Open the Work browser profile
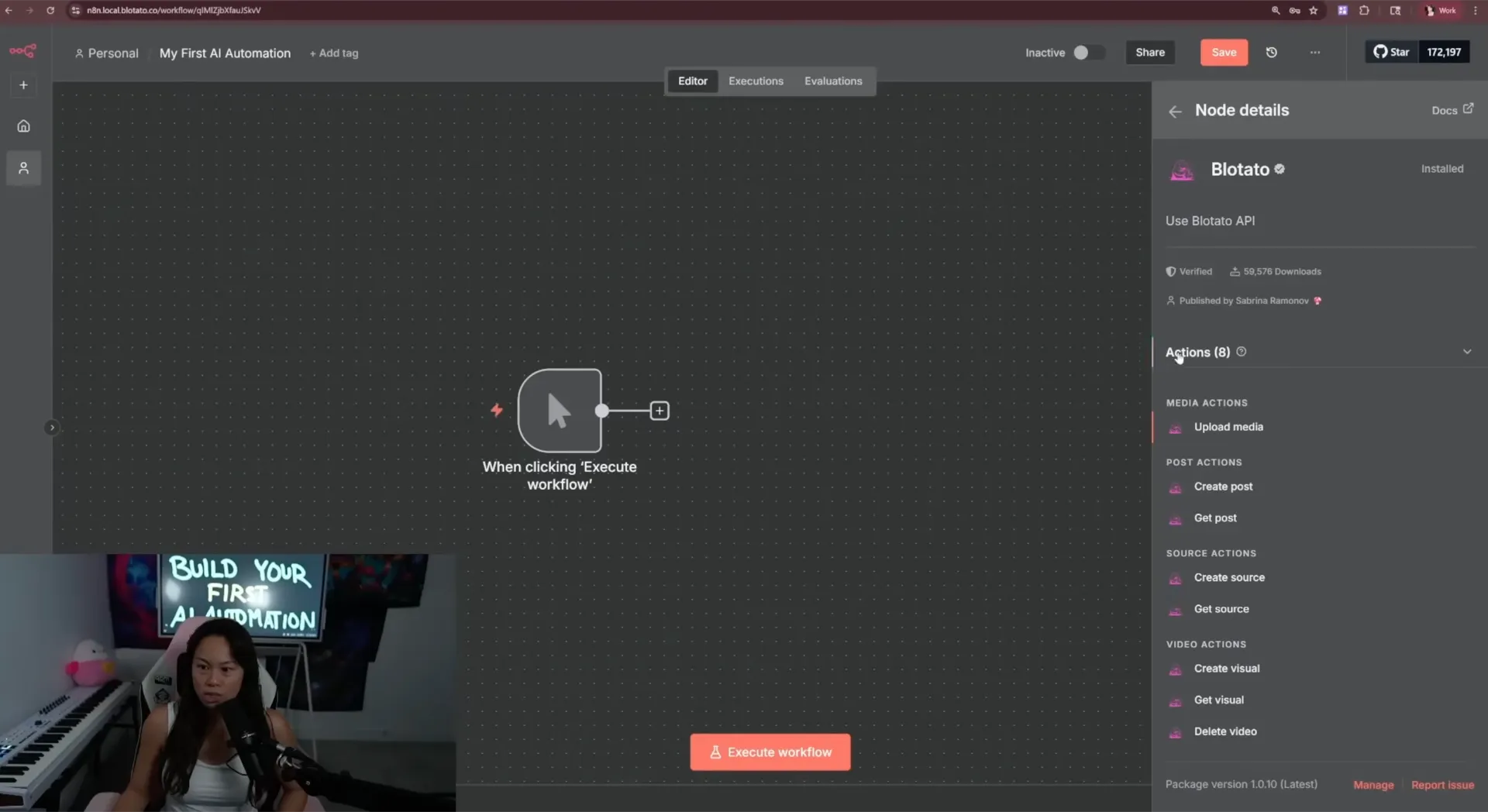 click(1441, 10)
